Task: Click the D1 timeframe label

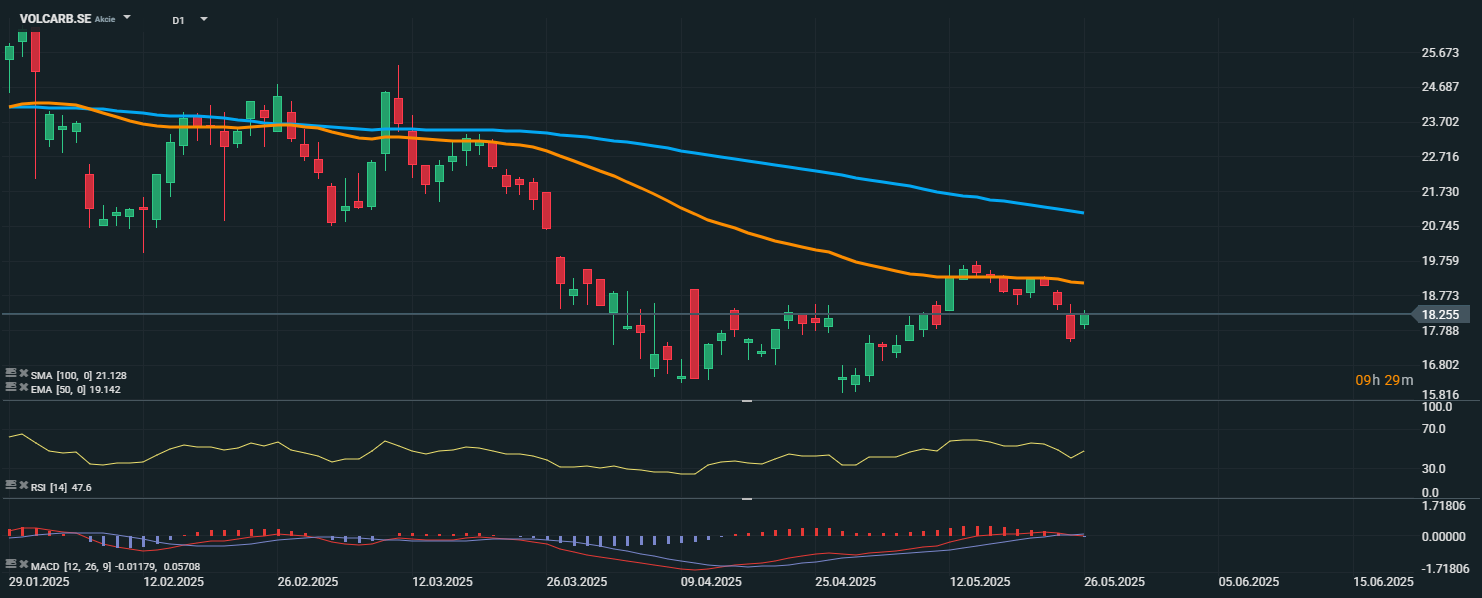Action: pos(178,19)
